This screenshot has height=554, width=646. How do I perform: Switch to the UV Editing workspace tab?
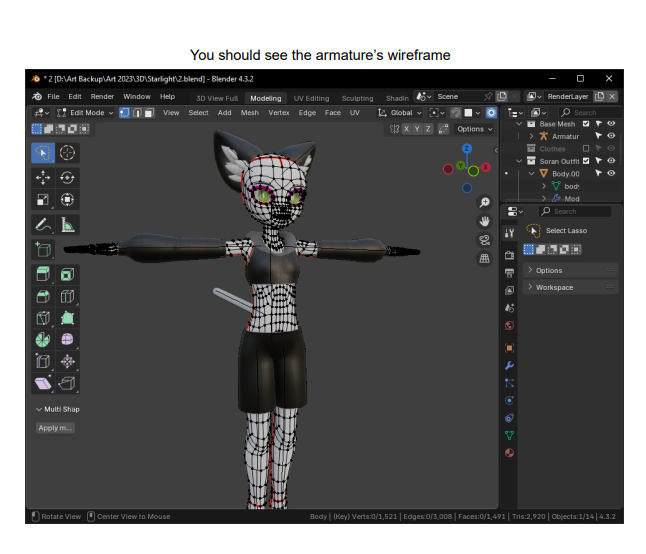[x=310, y=98]
